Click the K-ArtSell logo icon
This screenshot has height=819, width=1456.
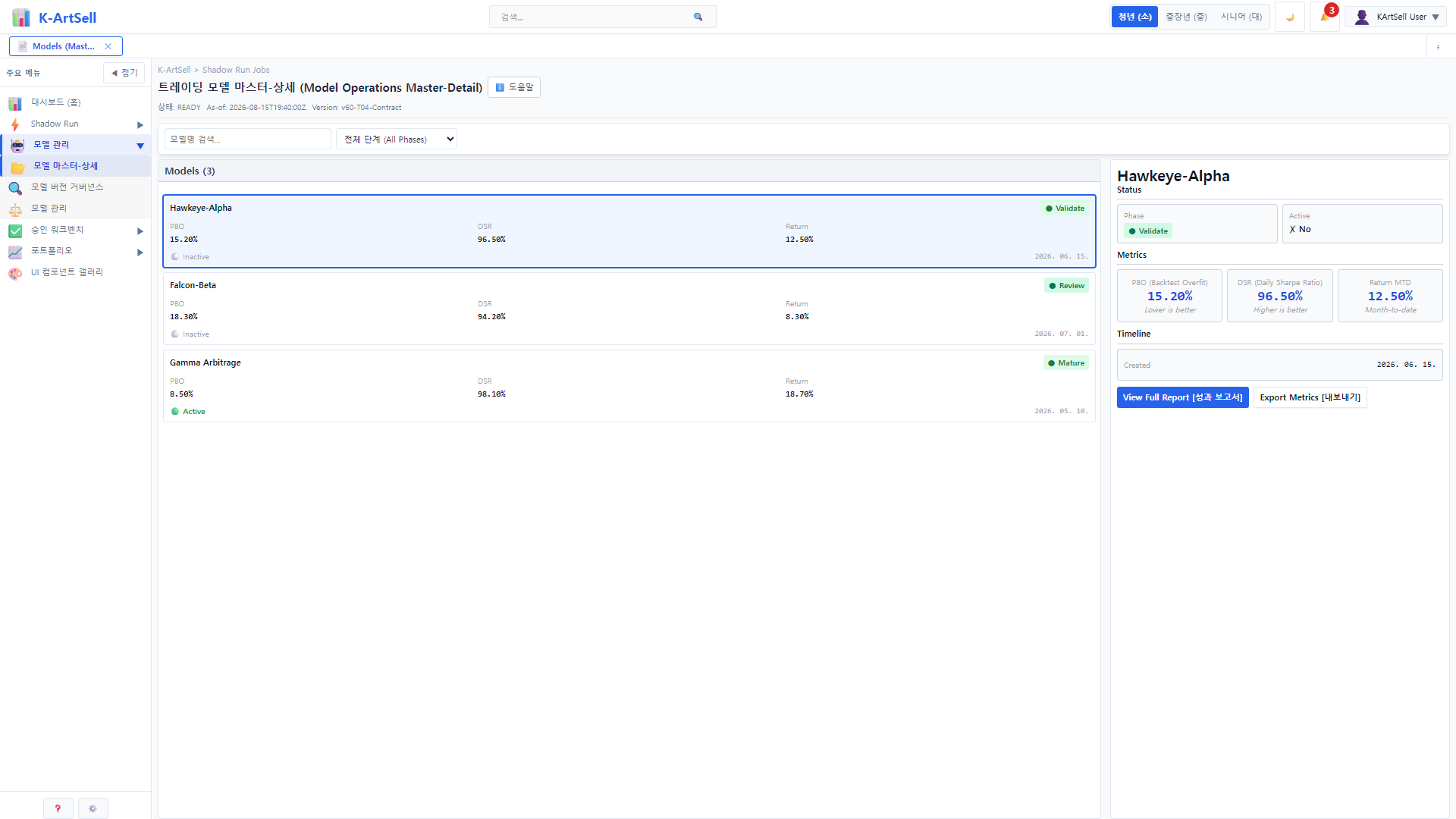point(21,17)
